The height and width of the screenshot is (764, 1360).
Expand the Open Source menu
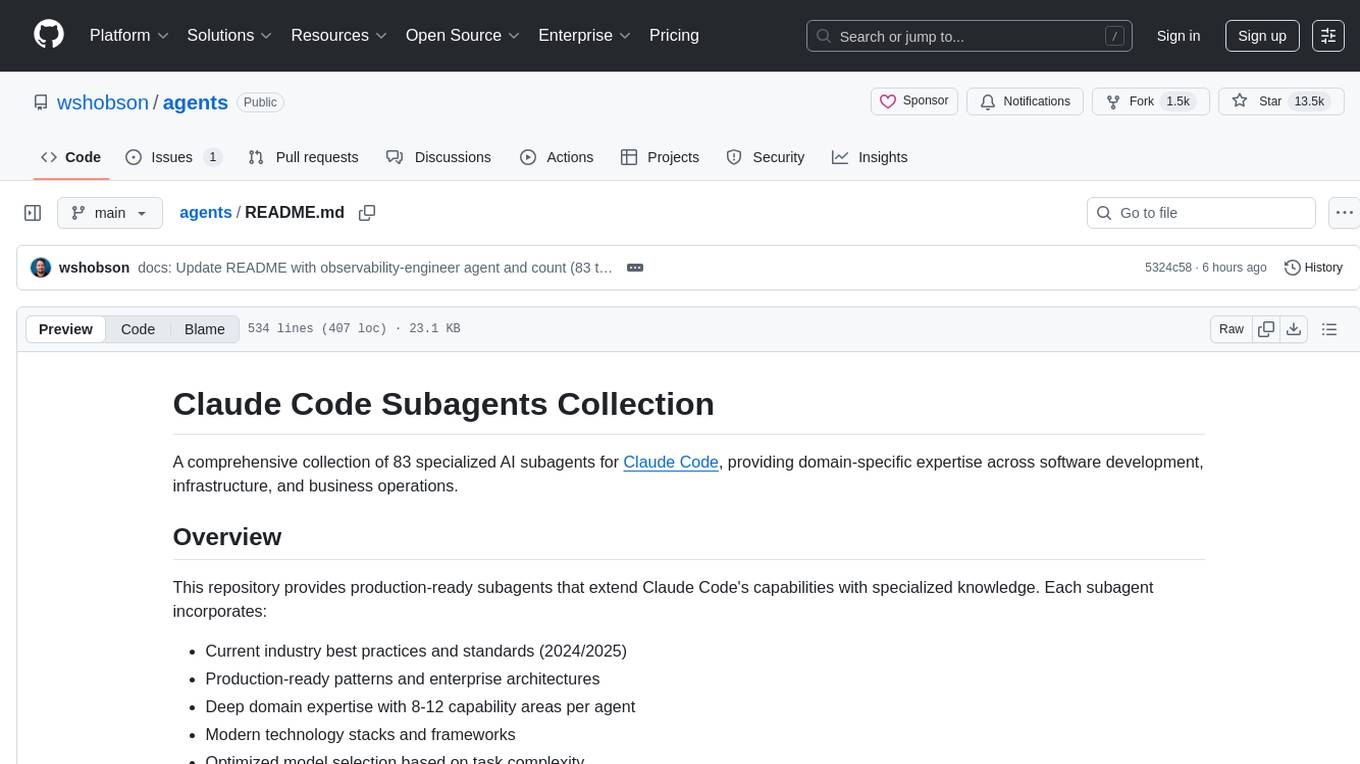[x=463, y=35]
